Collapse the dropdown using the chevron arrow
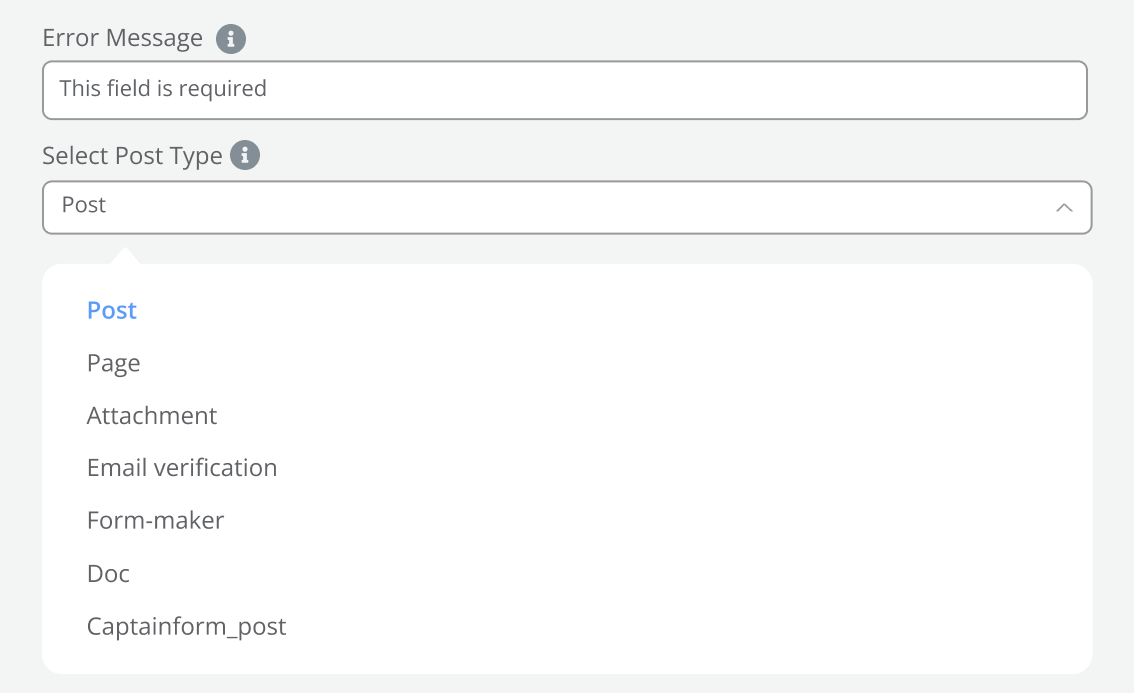The image size is (1134, 693). point(1064,207)
